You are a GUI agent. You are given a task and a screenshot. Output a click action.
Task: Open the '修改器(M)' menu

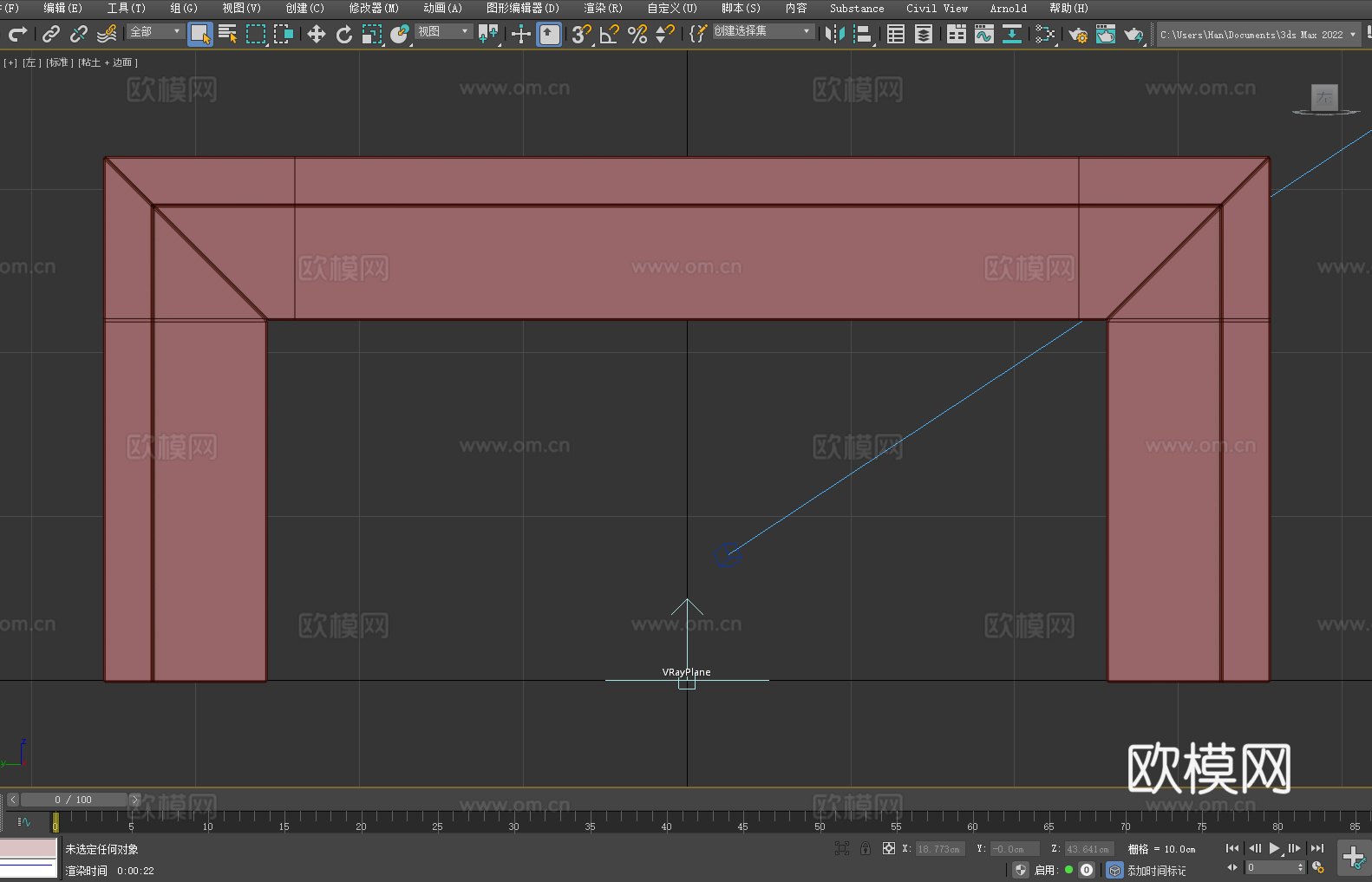pos(373,8)
